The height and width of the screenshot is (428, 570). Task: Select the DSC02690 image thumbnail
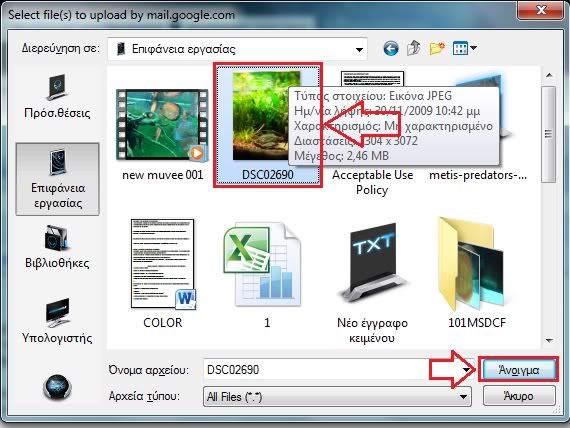268,125
